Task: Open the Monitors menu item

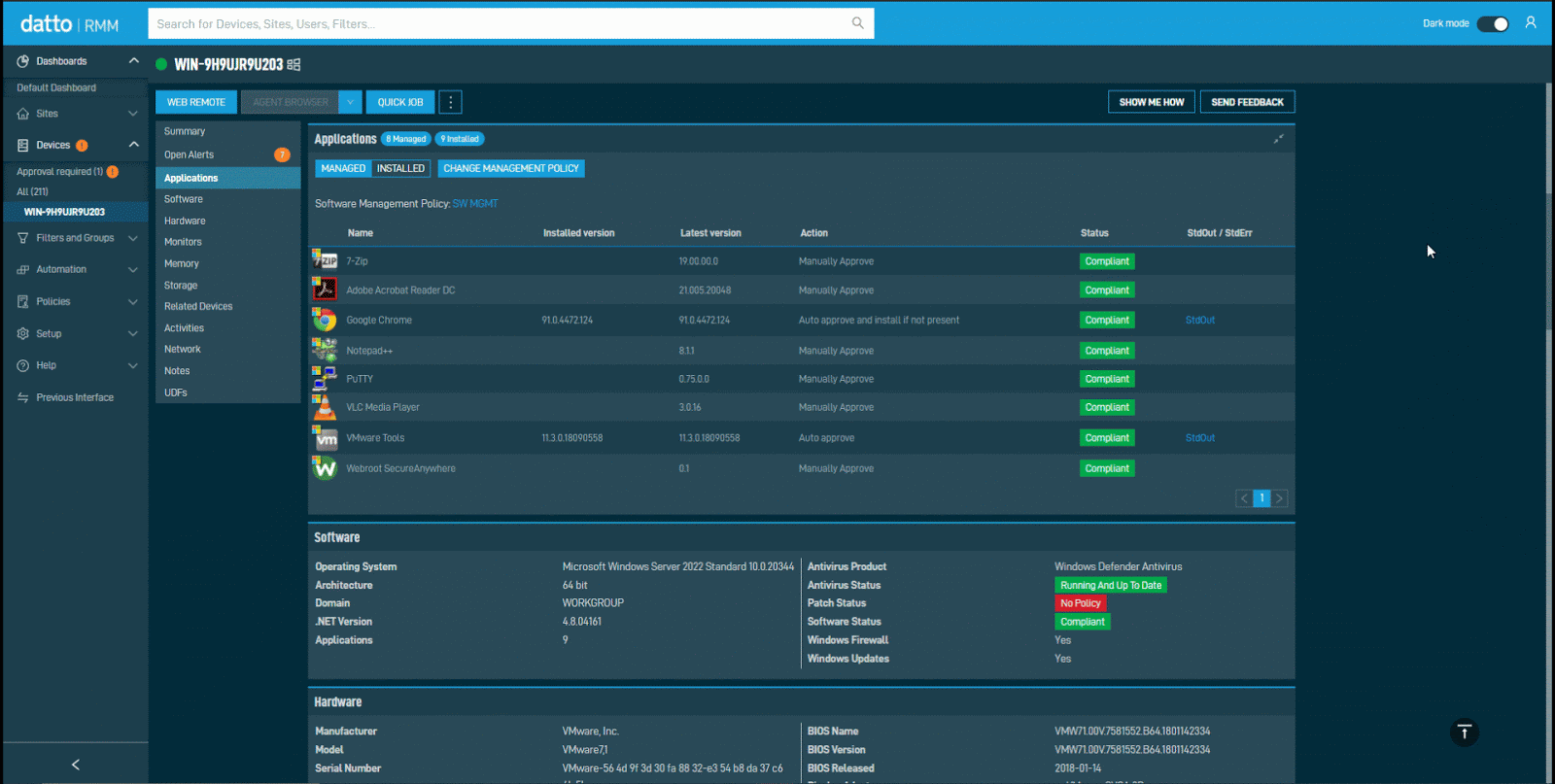Action: click(x=227, y=242)
